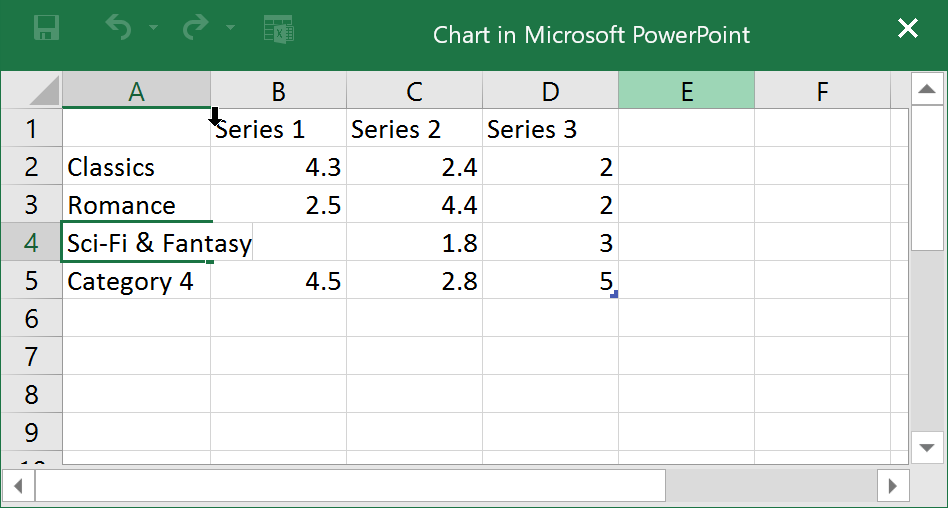Click the Romance row Series 3 cell
The width and height of the screenshot is (948, 508).
(x=550, y=204)
